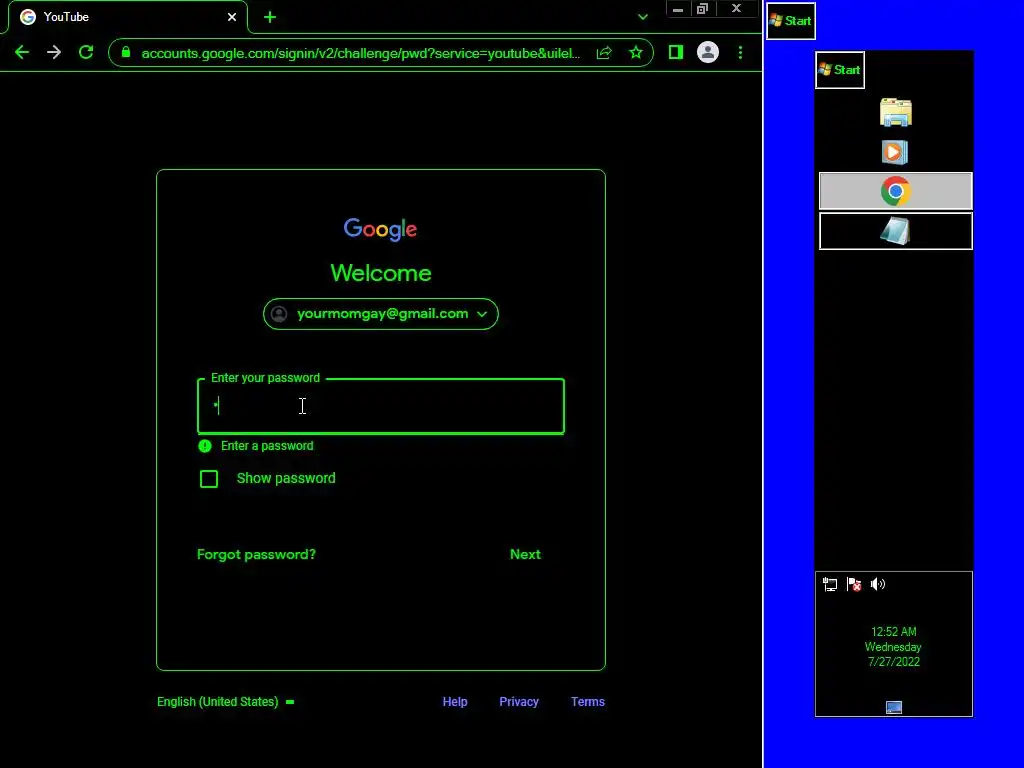The height and width of the screenshot is (768, 1024).
Task: Open a new tab with the plus button
Action: pos(270,18)
